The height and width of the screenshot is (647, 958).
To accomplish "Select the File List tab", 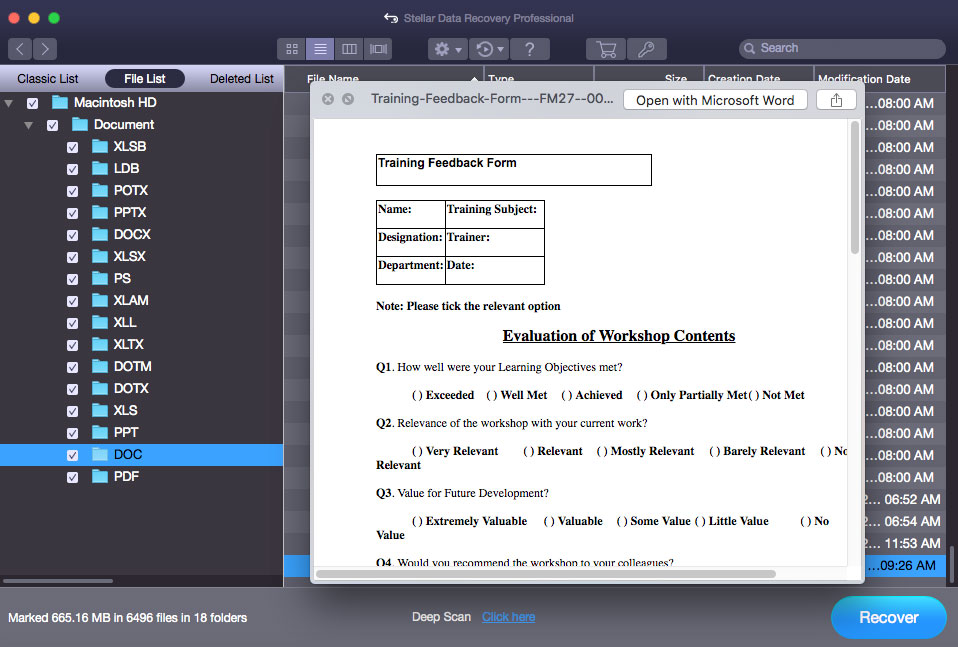I will click(145, 79).
